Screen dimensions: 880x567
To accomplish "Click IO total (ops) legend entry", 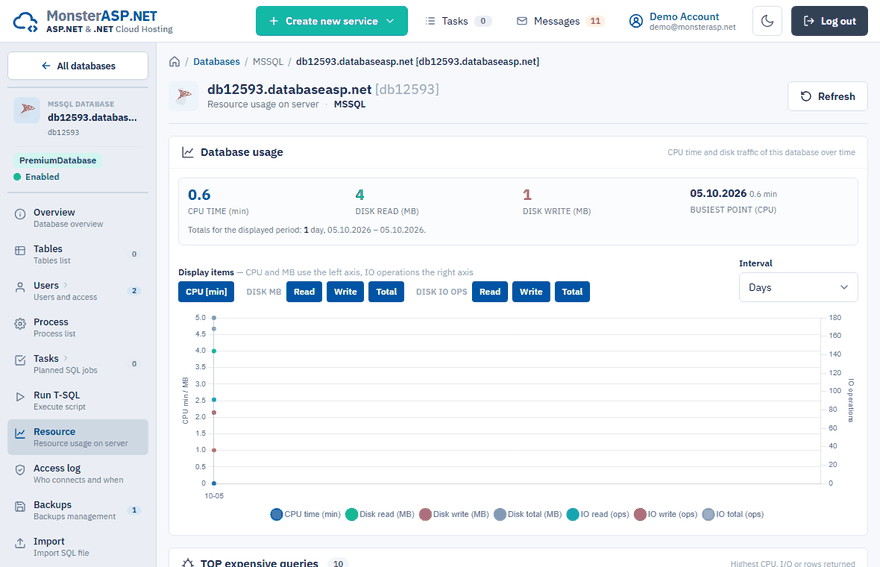I will click(x=733, y=514).
